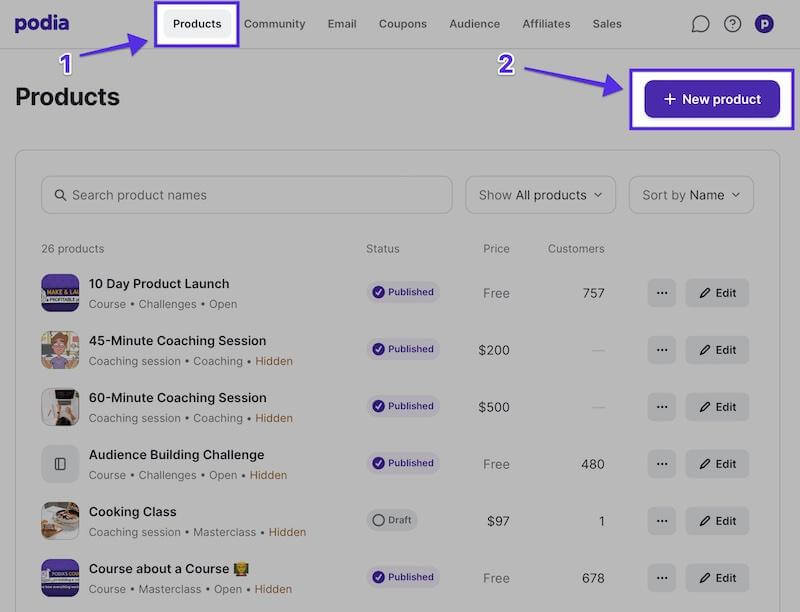Open more options for 10 Day Product Launch

[661, 293]
